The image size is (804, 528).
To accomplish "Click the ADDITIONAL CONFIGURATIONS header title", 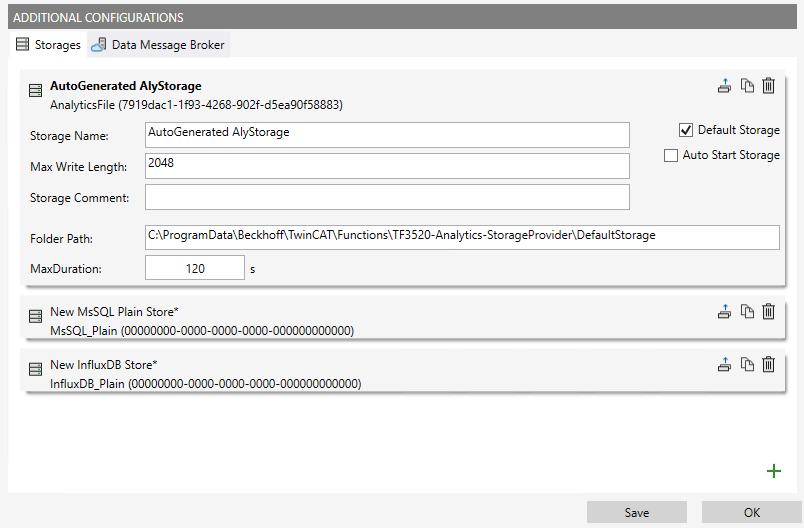I will point(98,17).
